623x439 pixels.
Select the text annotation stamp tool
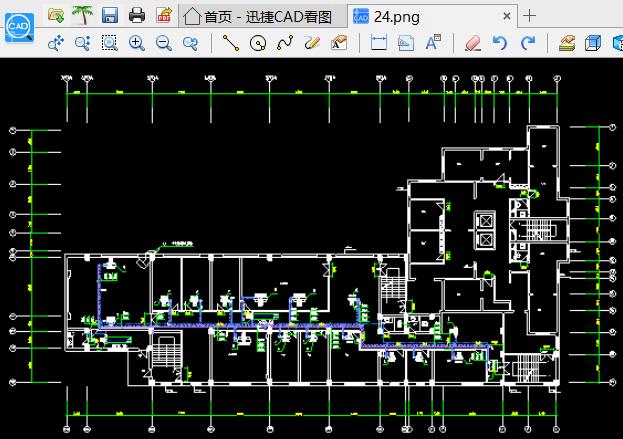(339, 43)
